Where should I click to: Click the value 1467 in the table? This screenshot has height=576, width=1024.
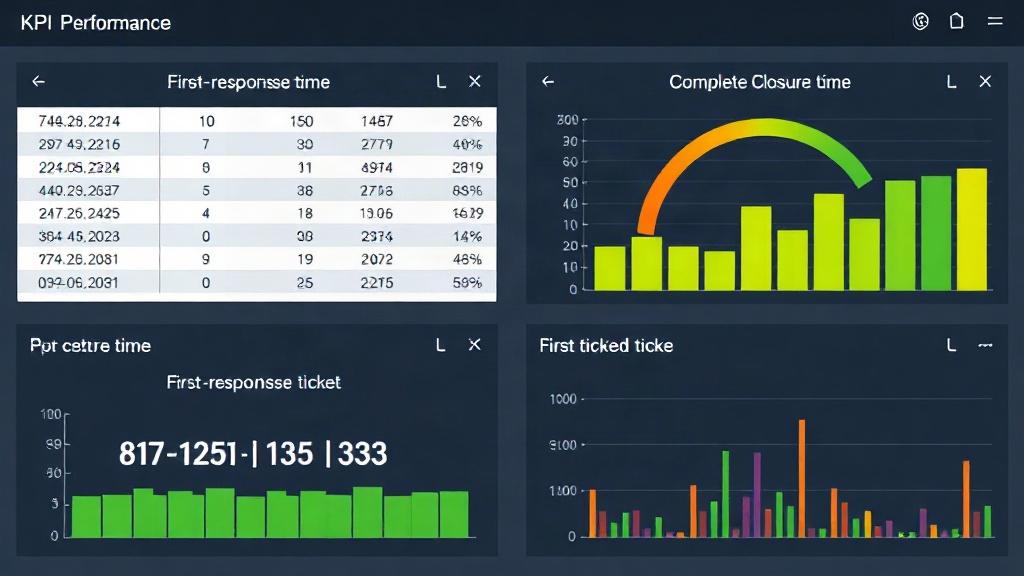(x=377, y=121)
